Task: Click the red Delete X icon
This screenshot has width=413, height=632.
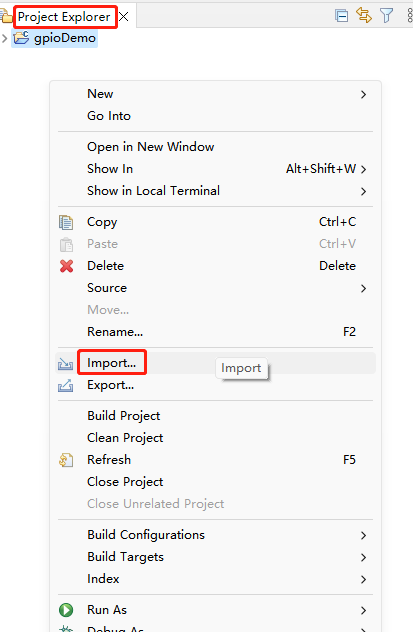Action: tap(66, 266)
